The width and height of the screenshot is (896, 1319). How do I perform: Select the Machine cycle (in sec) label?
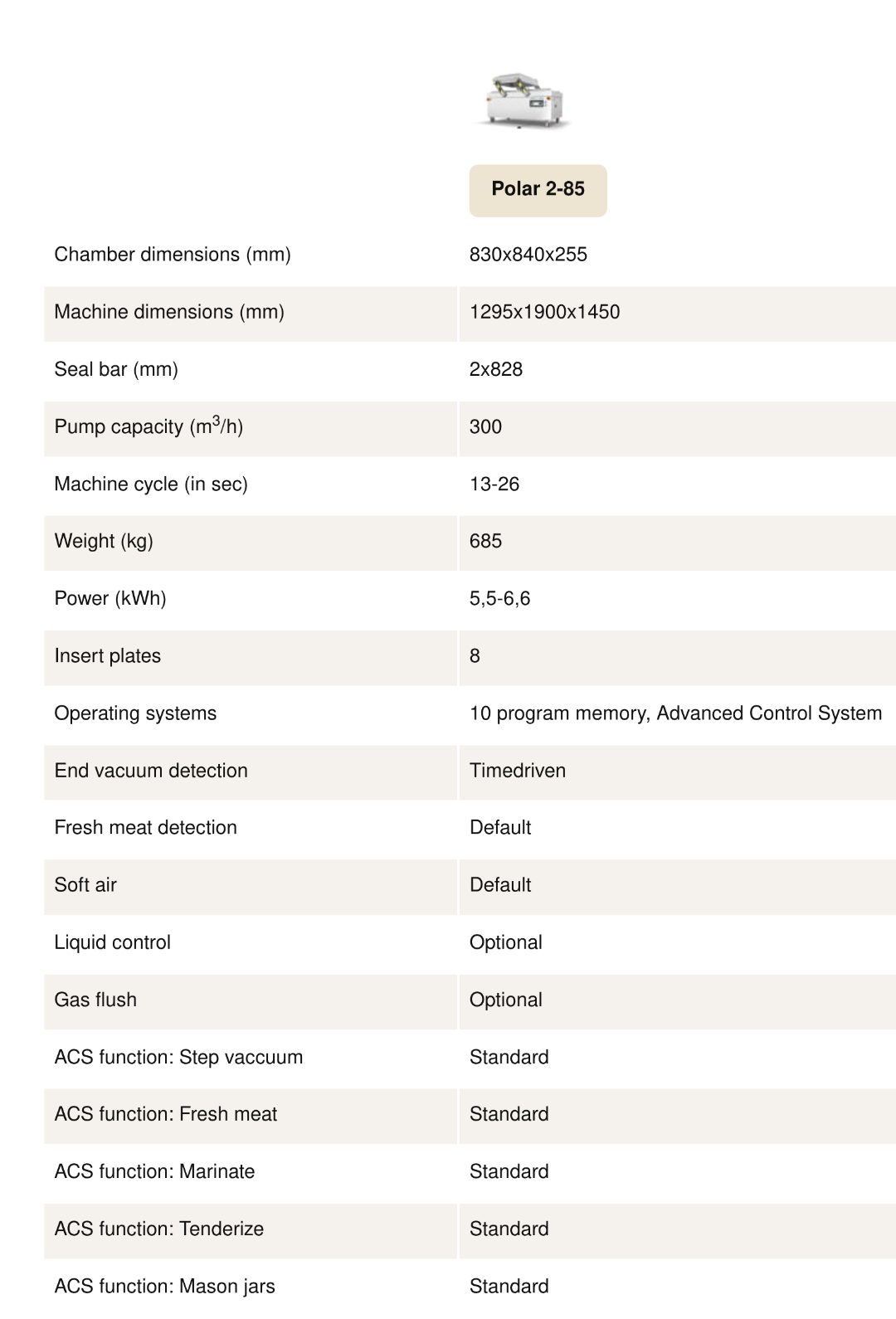coord(151,484)
